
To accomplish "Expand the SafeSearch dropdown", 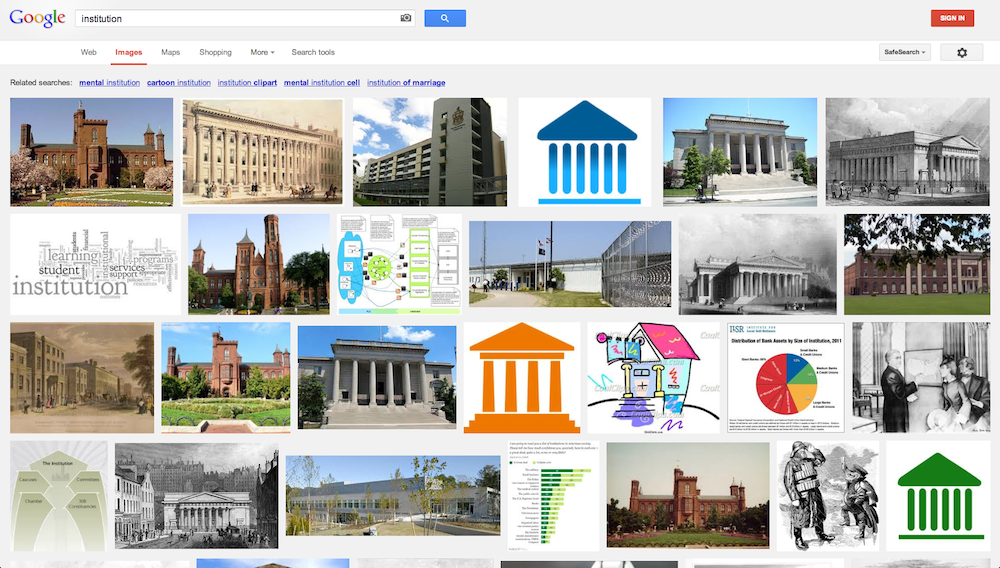I will click(904, 52).
